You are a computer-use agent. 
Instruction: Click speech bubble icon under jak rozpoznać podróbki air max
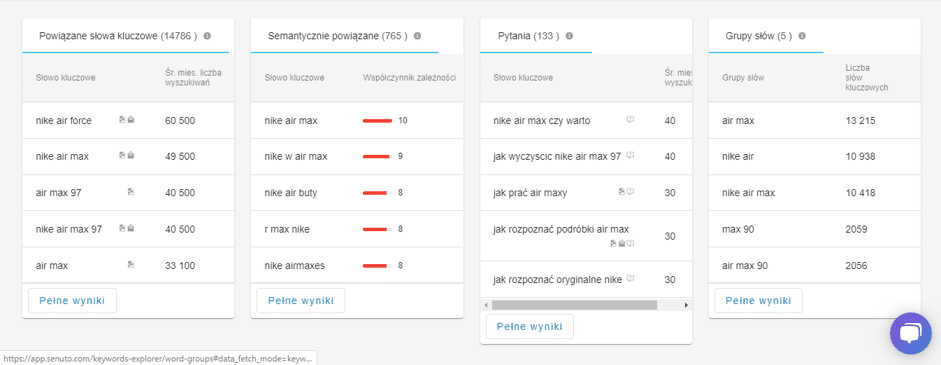[x=630, y=243]
